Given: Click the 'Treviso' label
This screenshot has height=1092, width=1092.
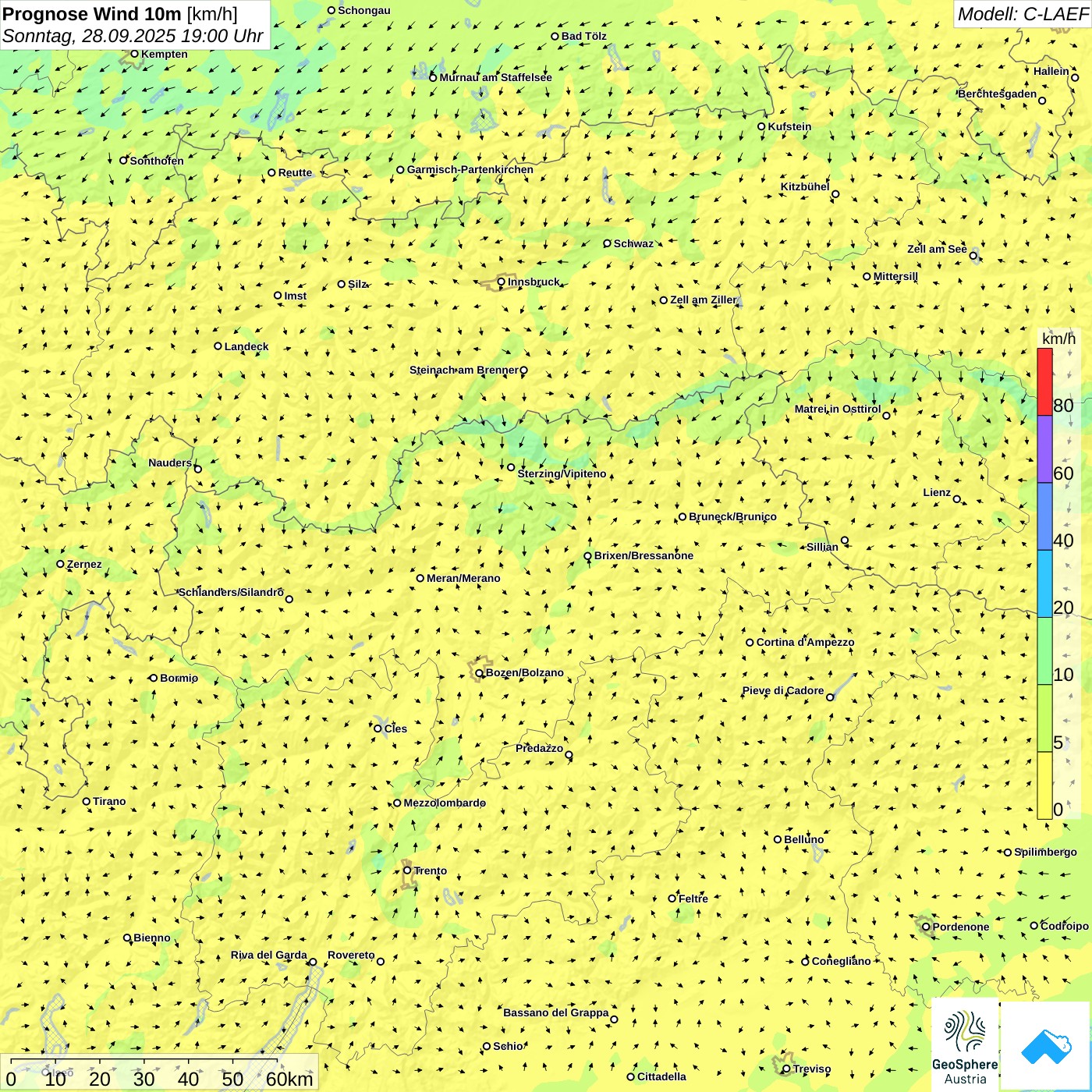Looking at the screenshot, I should [812, 1069].
